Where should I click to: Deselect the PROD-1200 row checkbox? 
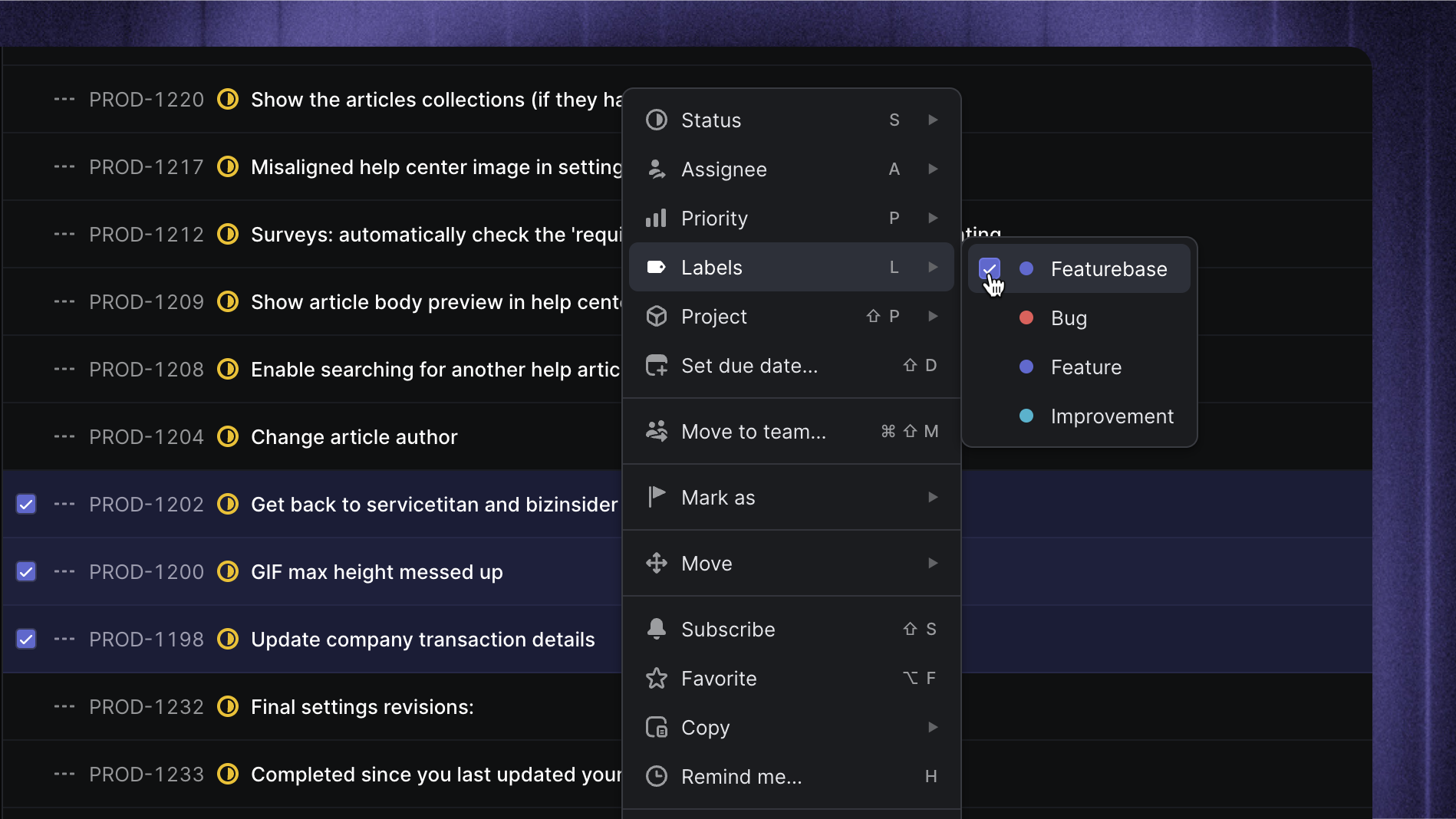[x=26, y=572]
